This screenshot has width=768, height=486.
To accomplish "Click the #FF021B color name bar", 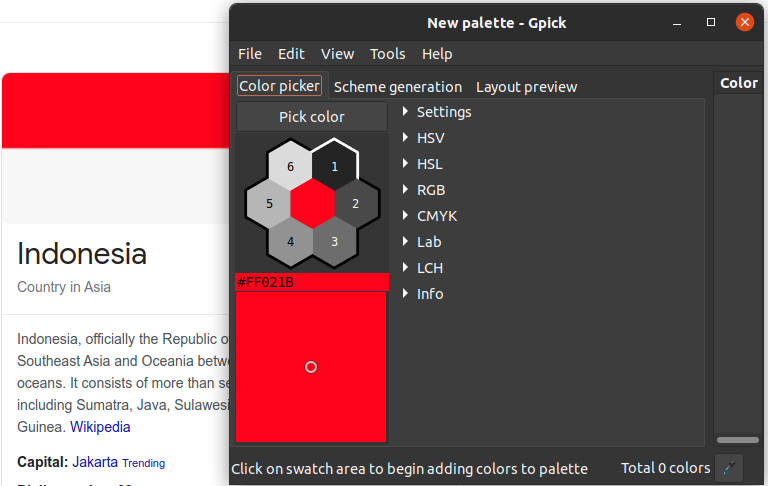I will pyautogui.click(x=312, y=282).
